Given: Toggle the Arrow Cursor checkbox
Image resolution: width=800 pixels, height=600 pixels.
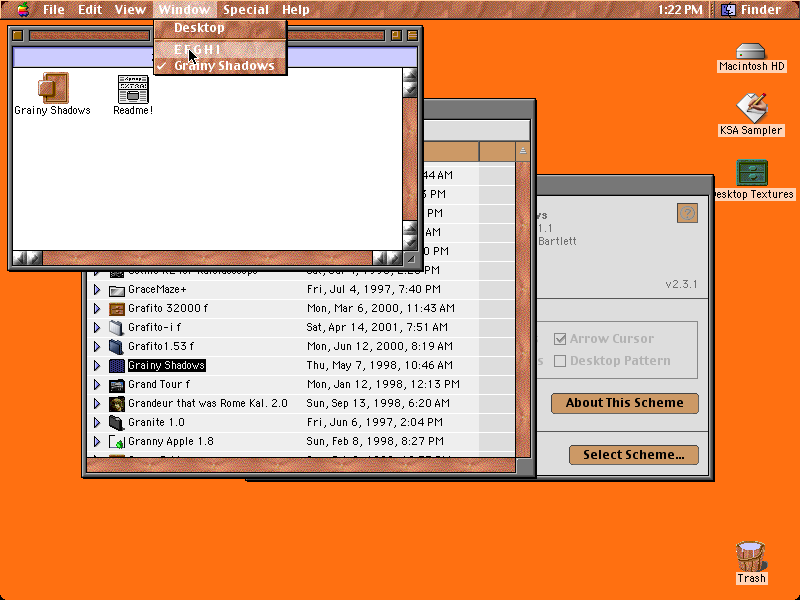Looking at the screenshot, I should click(560, 339).
